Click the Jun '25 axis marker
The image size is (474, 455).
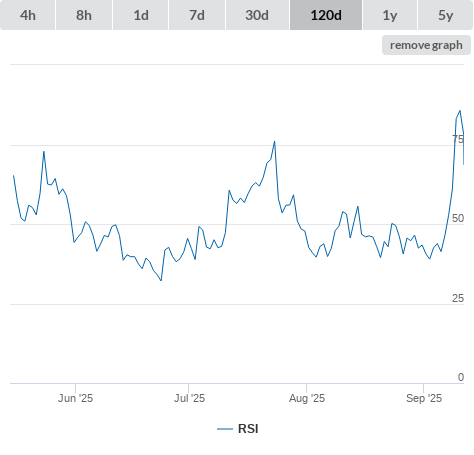[x=75, y=398]
